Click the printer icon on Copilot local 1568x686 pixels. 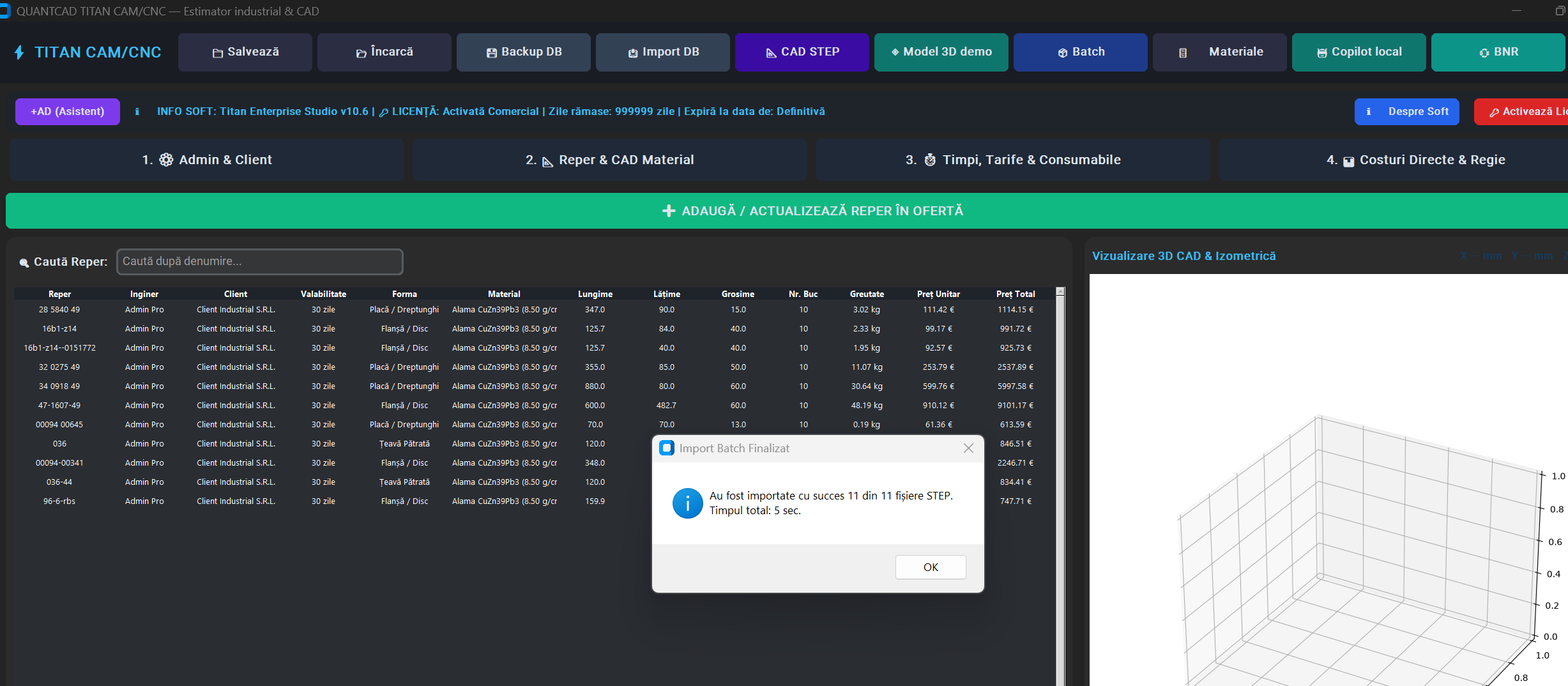1322,53
